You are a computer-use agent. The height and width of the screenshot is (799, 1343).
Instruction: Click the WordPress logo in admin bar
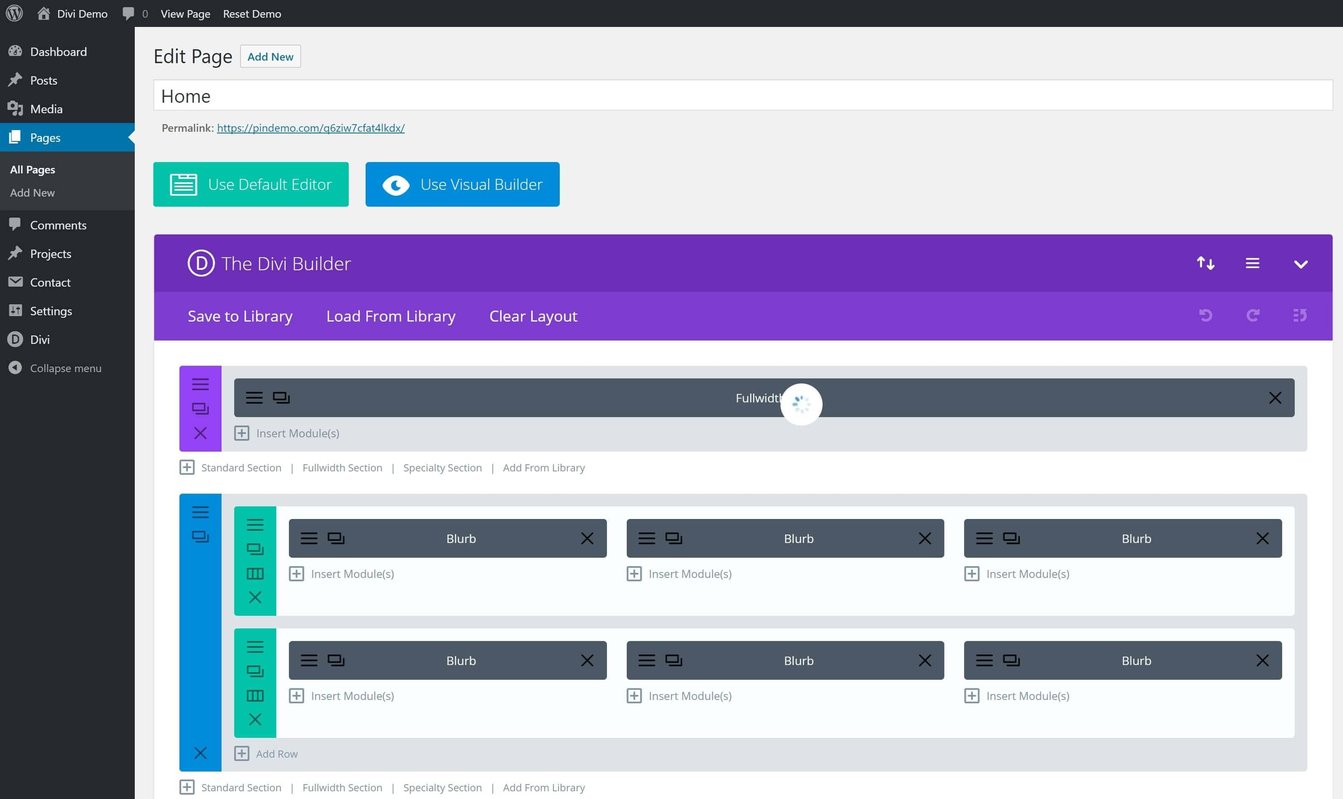click(14, 14)
